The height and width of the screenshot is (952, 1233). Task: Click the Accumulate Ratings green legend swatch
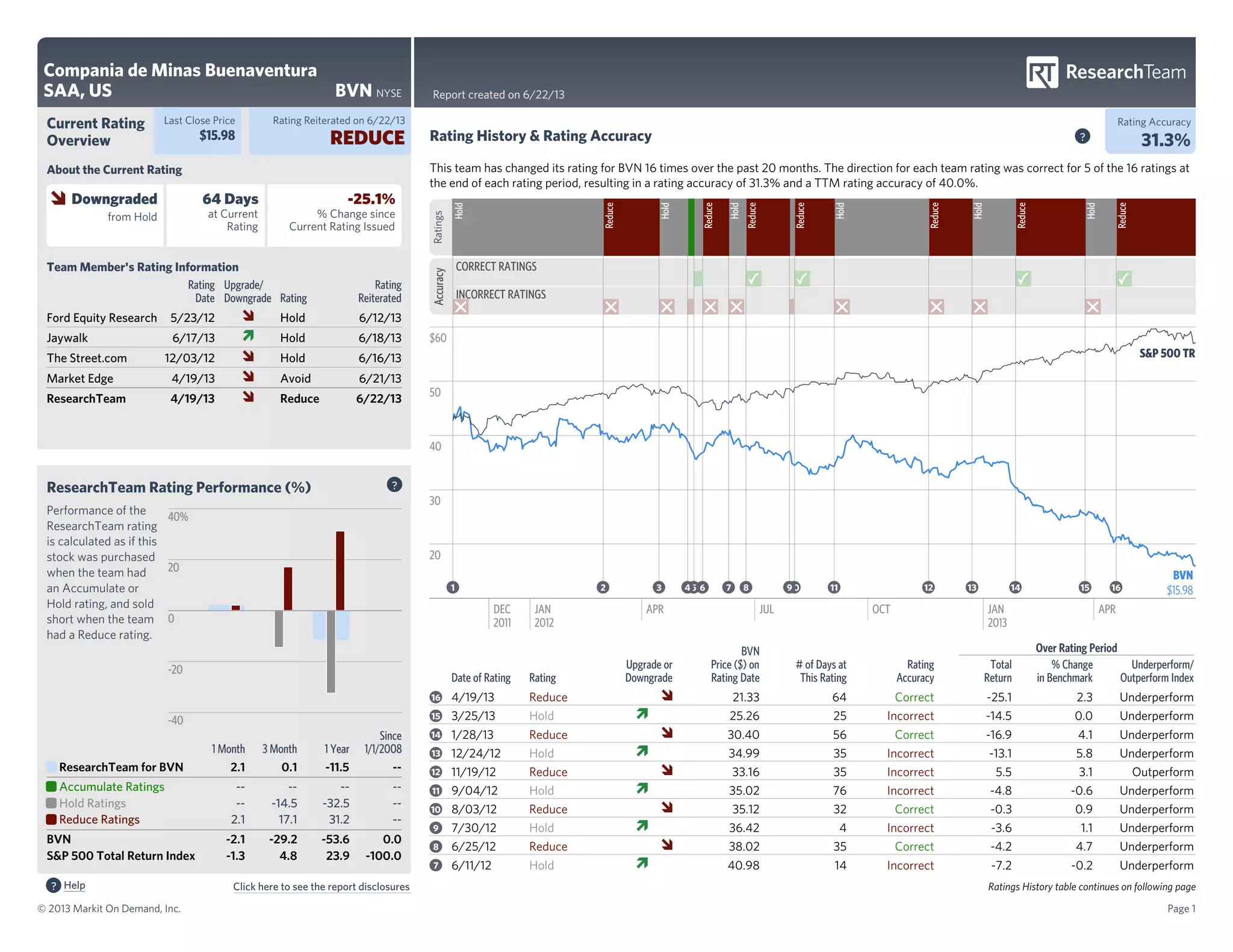(x=52, y=787)
